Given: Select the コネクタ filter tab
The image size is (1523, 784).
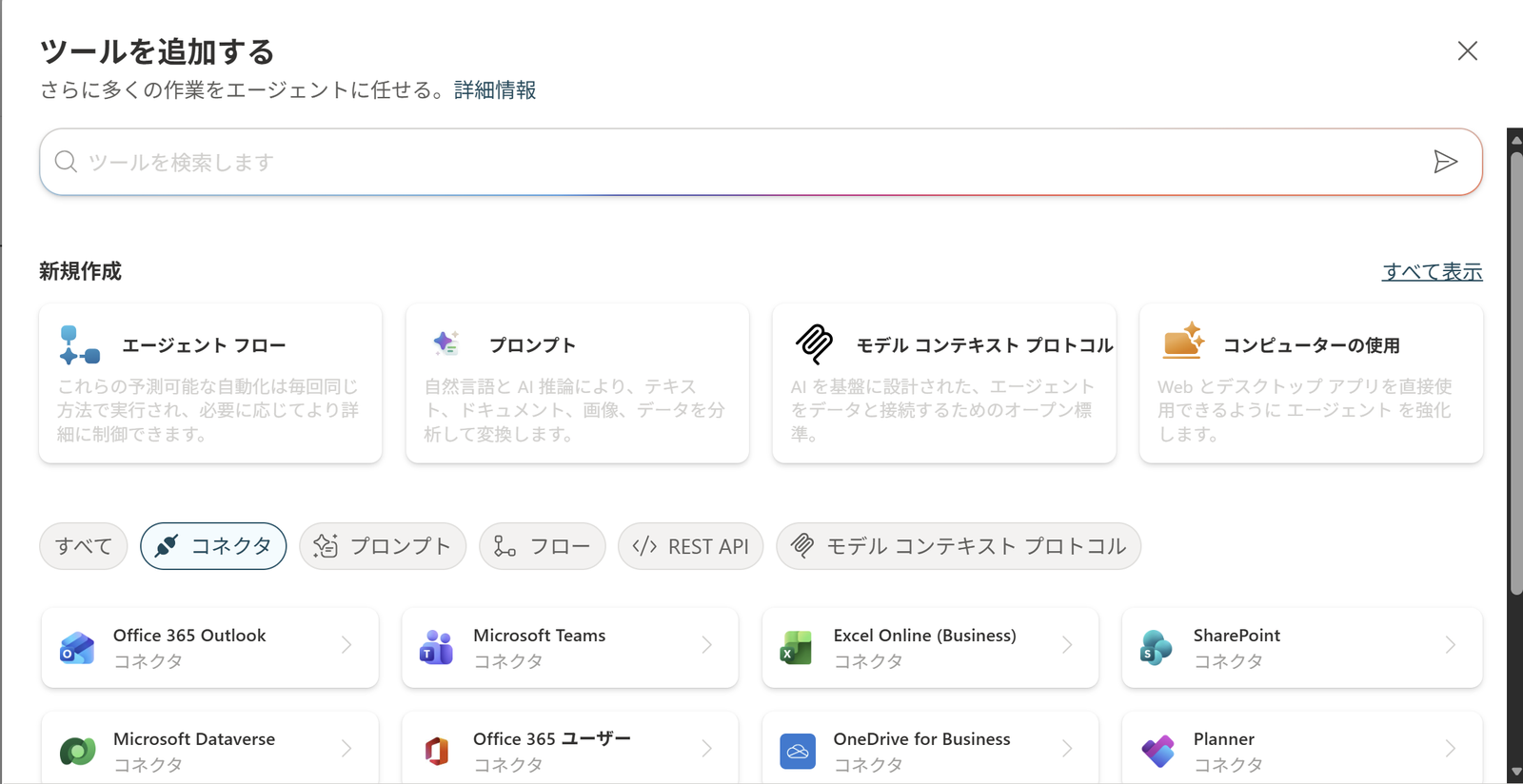Looking at the screenshot, I should pyautogui.click(x=213, y=546).
